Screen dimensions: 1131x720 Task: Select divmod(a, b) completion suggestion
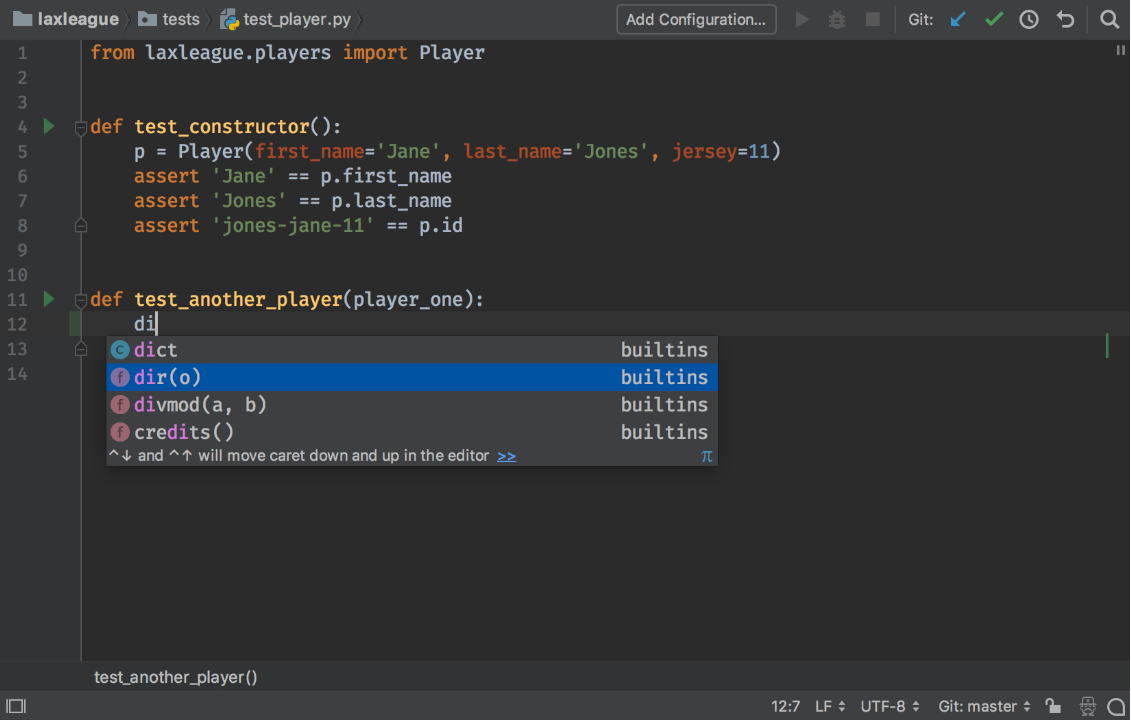pyautogui.click(x=412, y=405)
